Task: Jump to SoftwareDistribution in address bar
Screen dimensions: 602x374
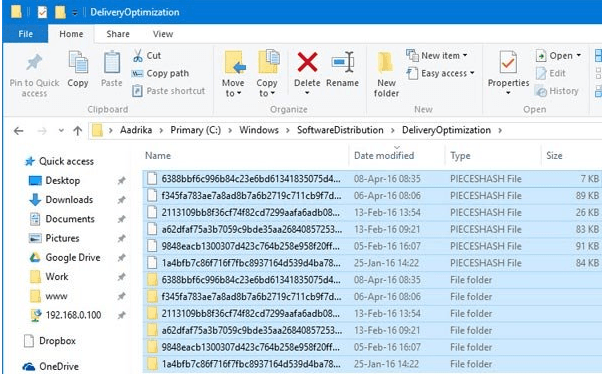Action: (x=340, y=130)
